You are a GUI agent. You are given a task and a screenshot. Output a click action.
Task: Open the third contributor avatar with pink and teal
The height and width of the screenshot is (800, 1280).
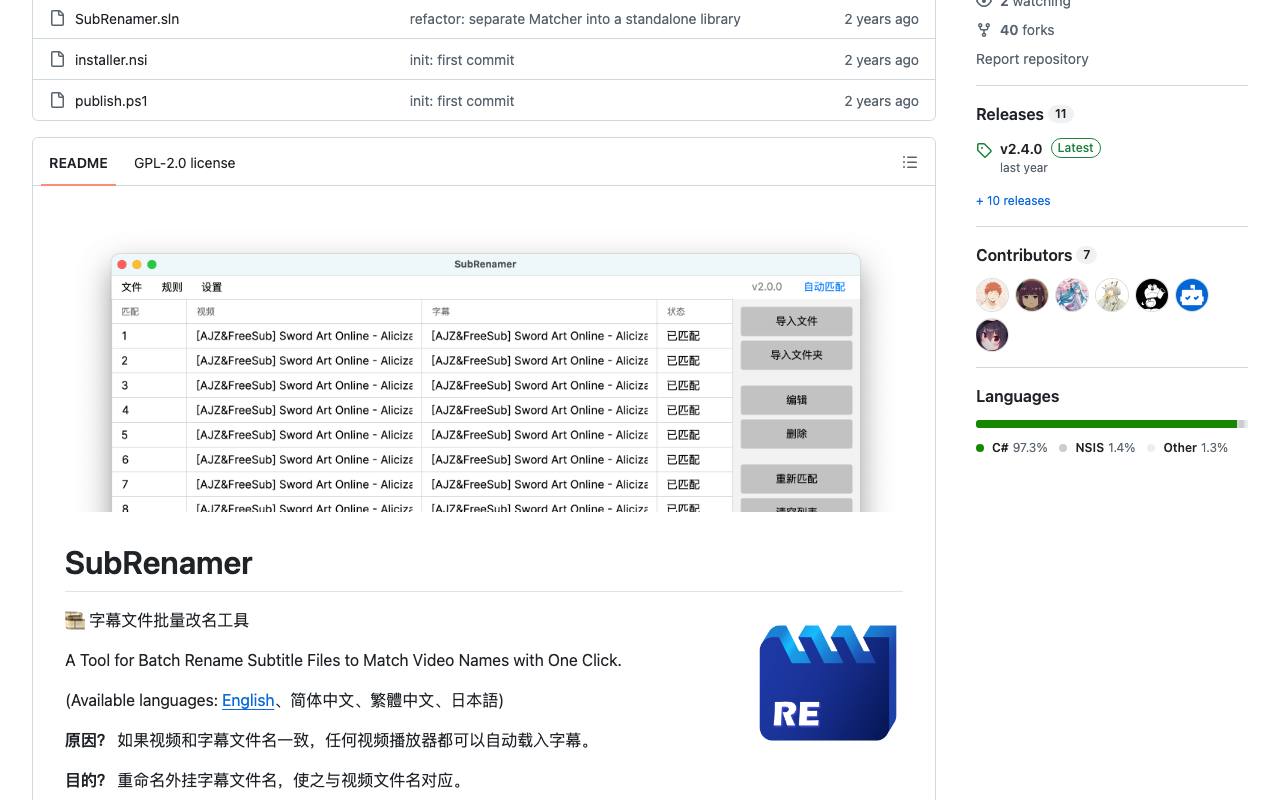point(1072,295)
